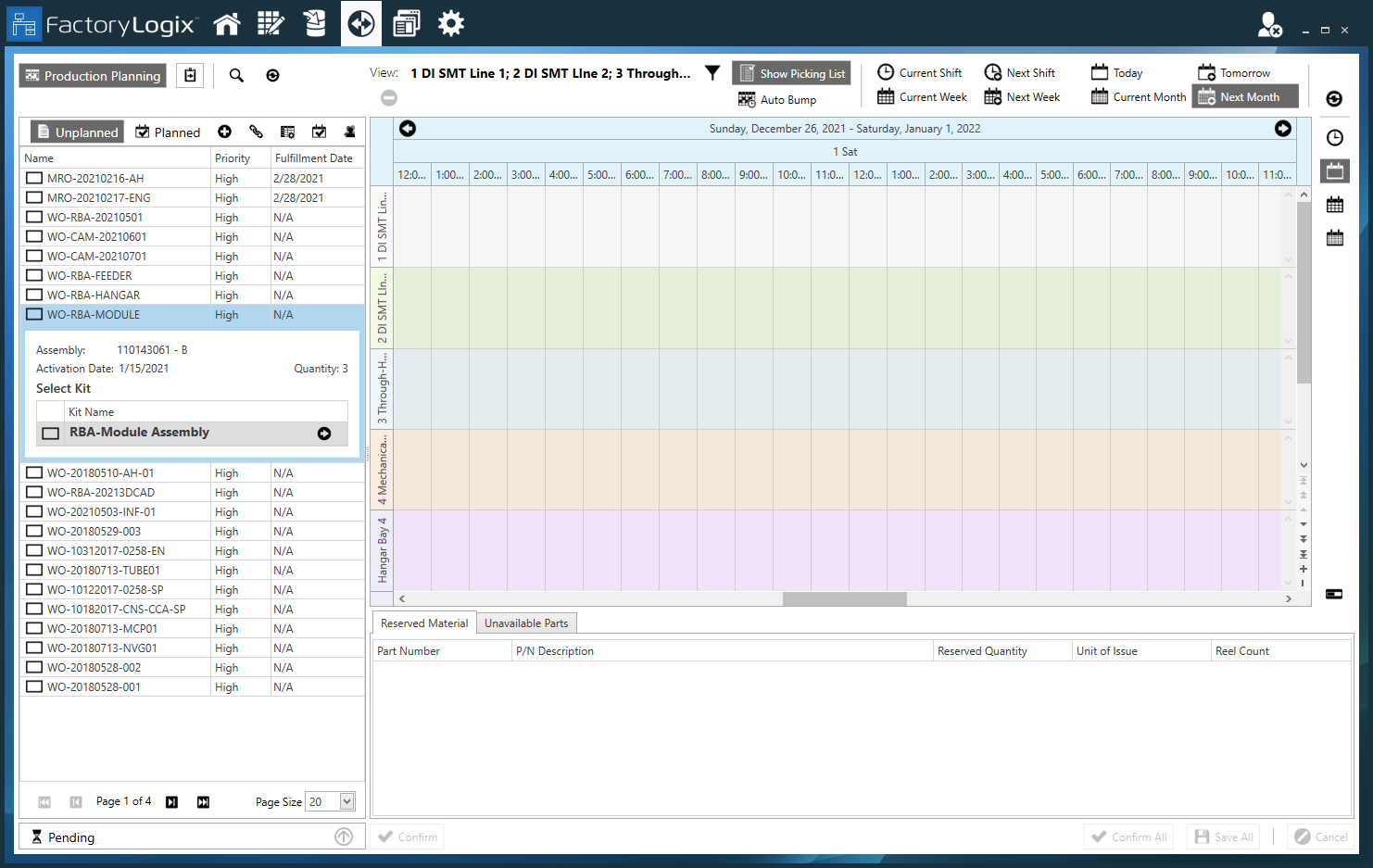Screen dimensions: 1373x868
Task: Click the refresh icon on the right sidebar
Action: 1334,98
